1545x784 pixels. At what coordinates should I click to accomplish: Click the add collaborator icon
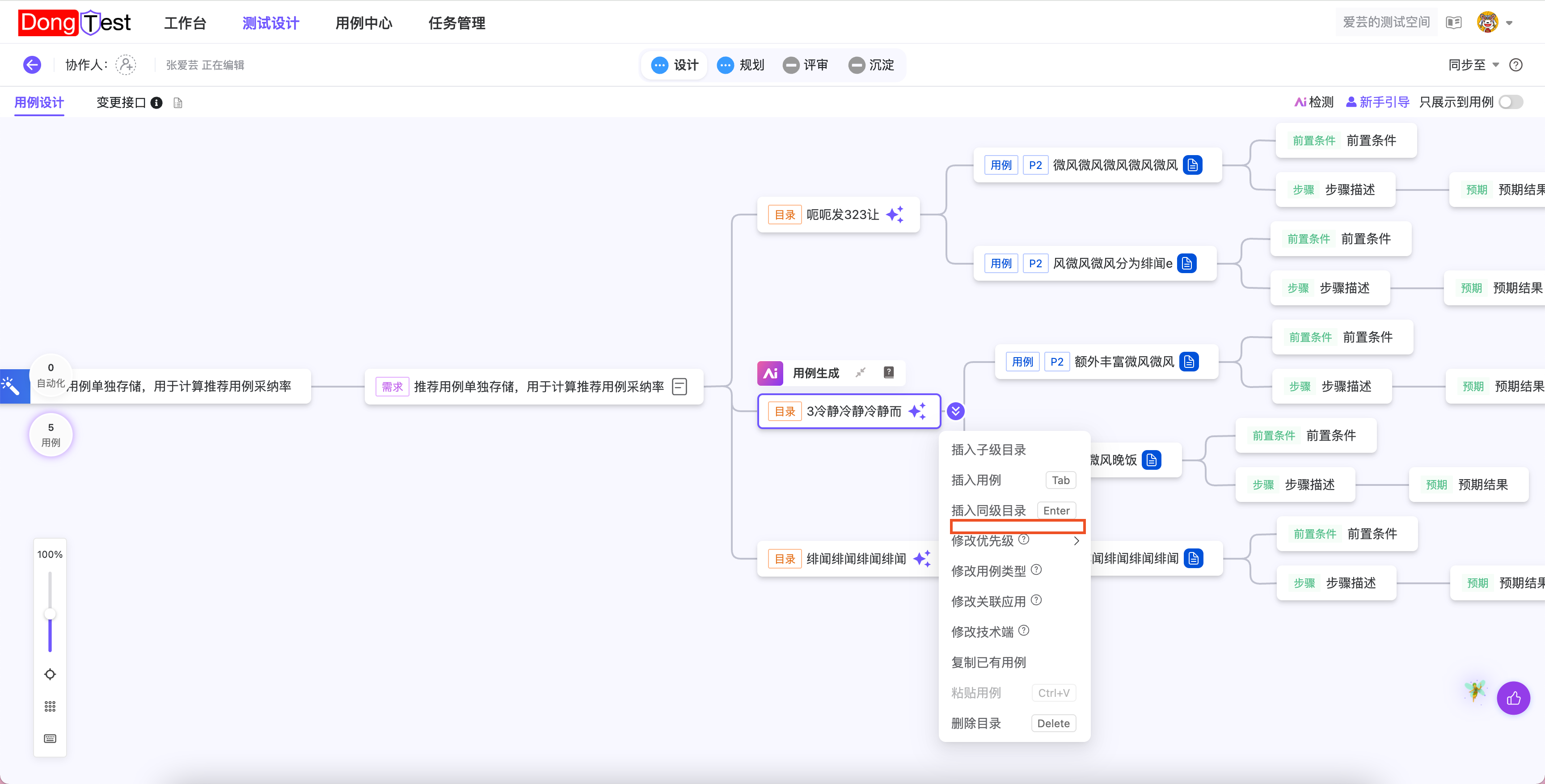(x=126, y=65)
